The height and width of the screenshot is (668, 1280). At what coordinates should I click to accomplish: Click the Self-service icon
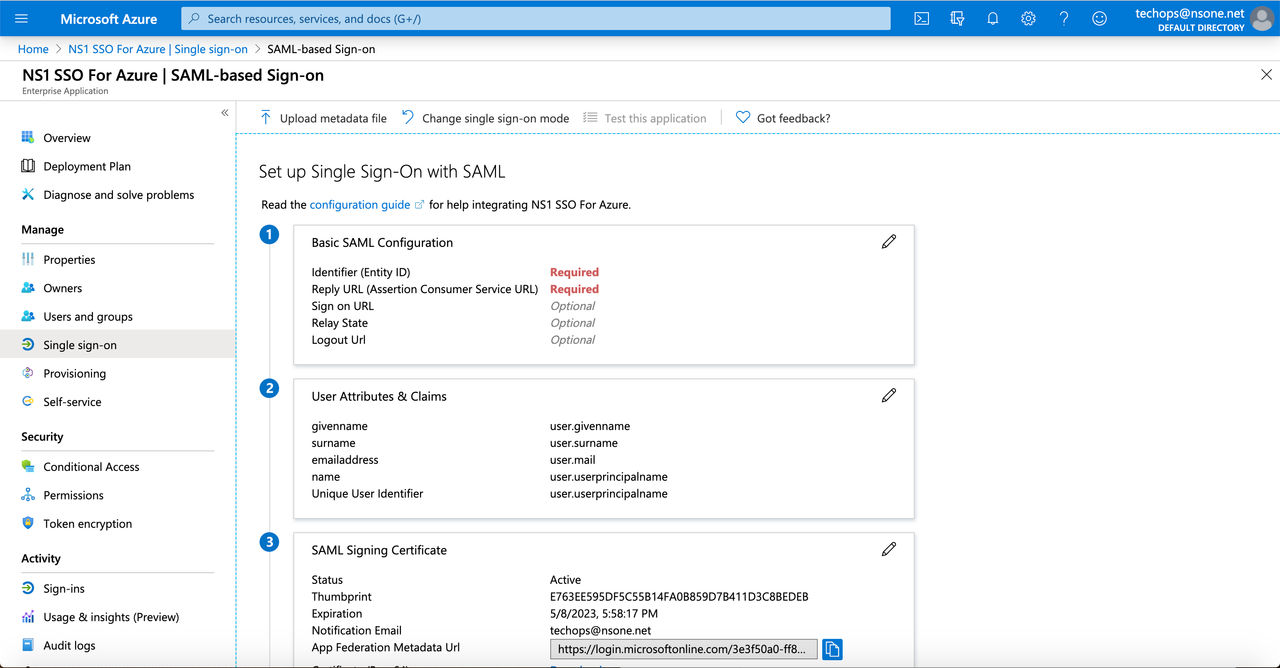(x=28, y=402)
